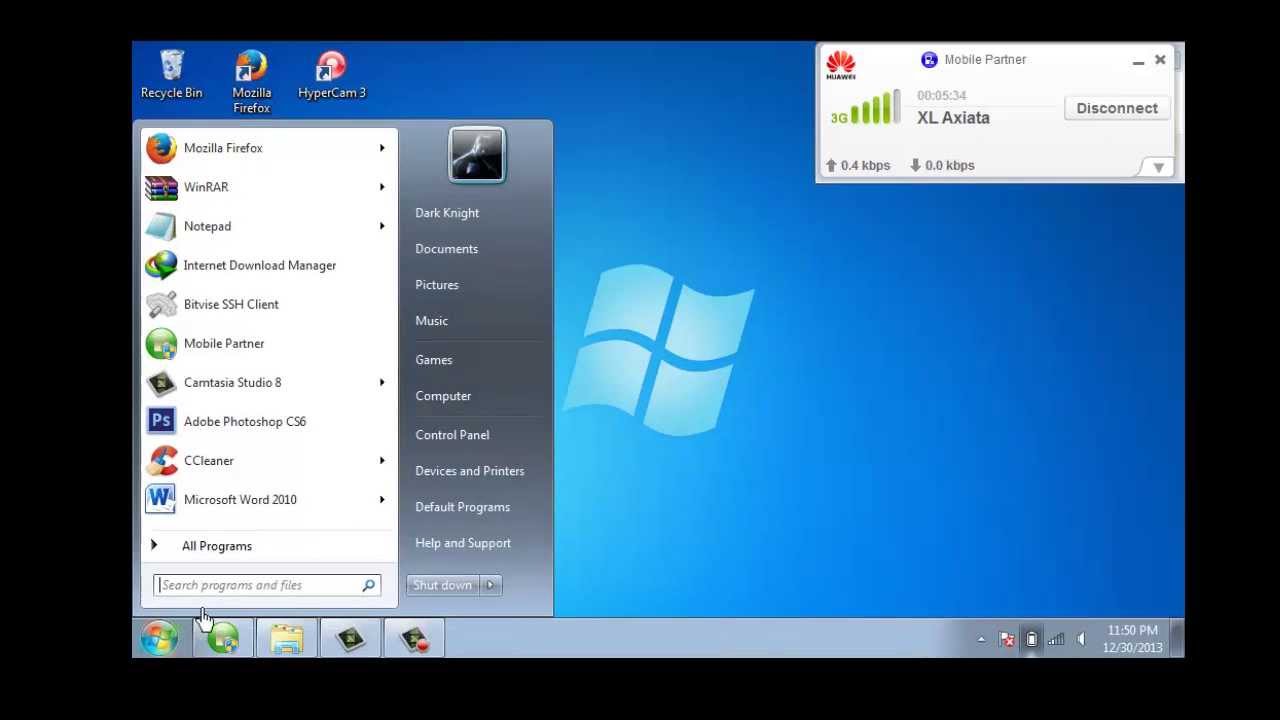The image size is (1280, 720).
Task: Click search magnifier icon in Start menu
Action: pyautogui.click(x=369, y=585)
